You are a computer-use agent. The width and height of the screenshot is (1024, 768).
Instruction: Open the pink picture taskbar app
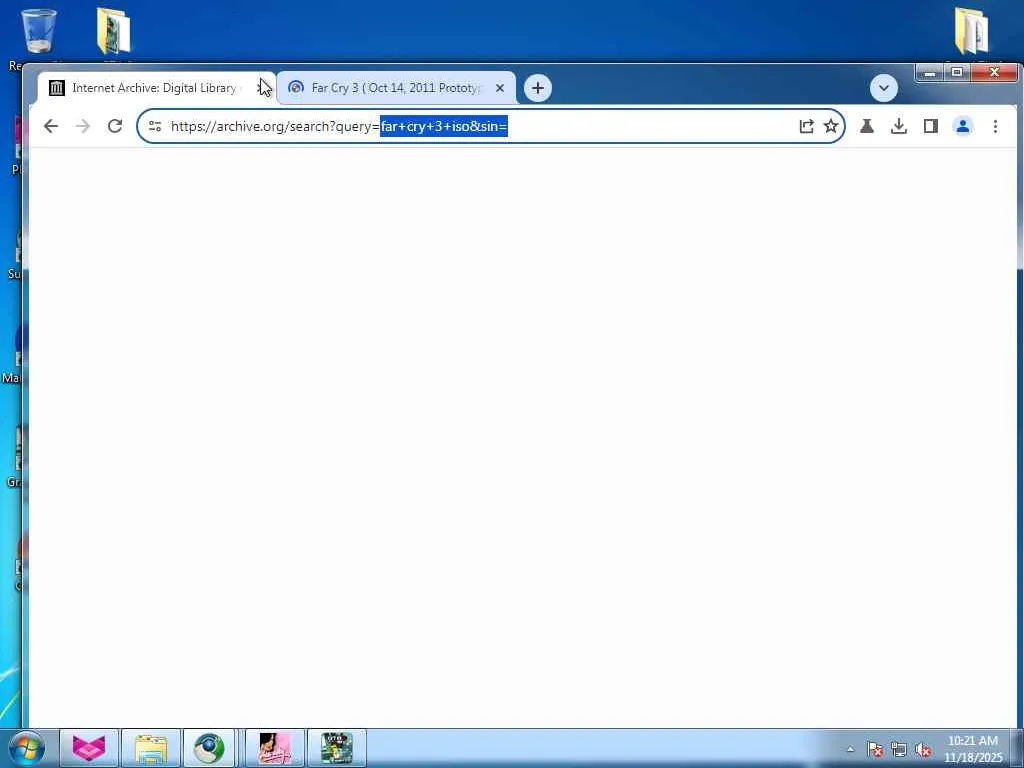click(x=274, y=748)
